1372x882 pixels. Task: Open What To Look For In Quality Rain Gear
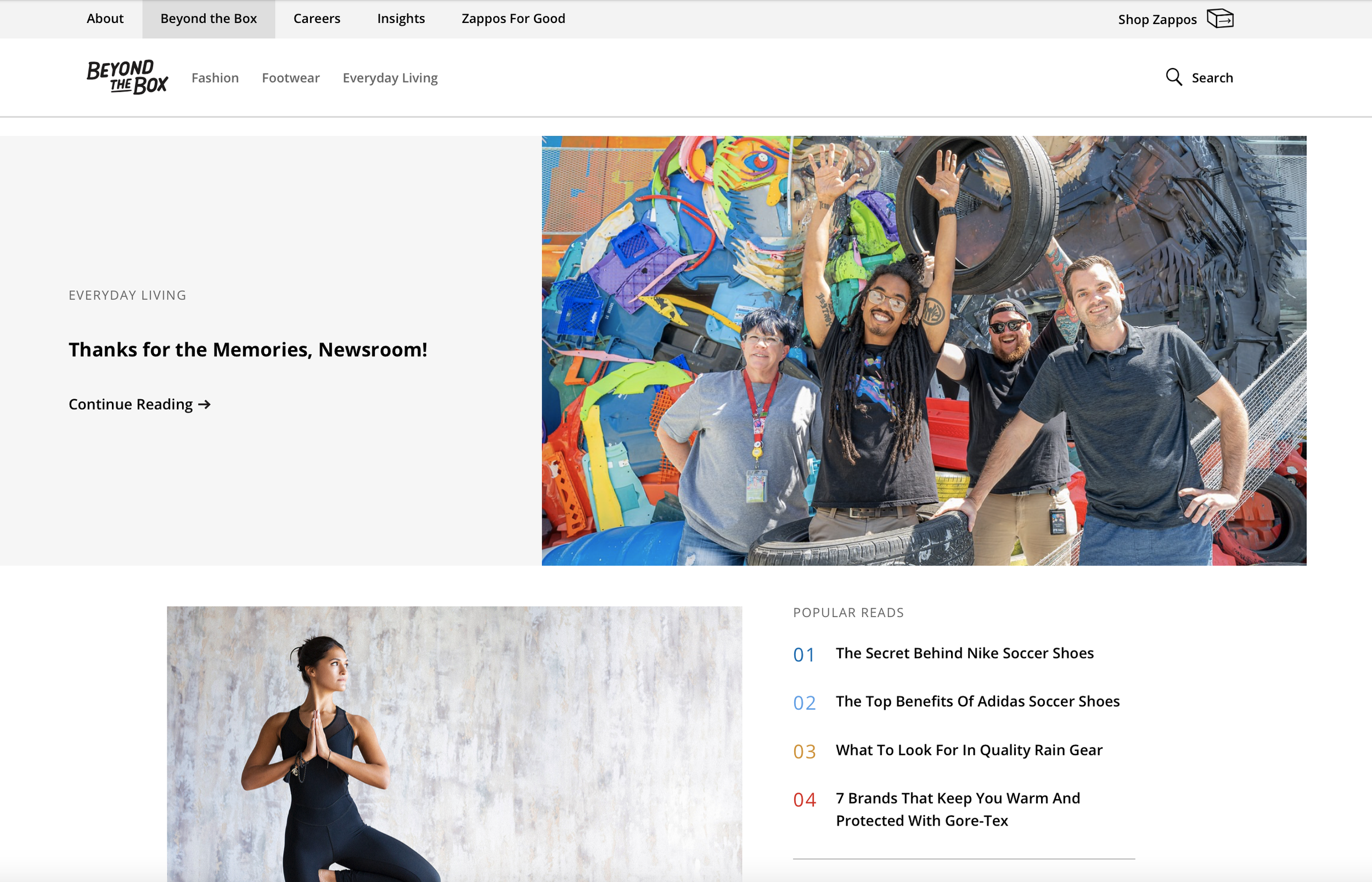(968, 750)
